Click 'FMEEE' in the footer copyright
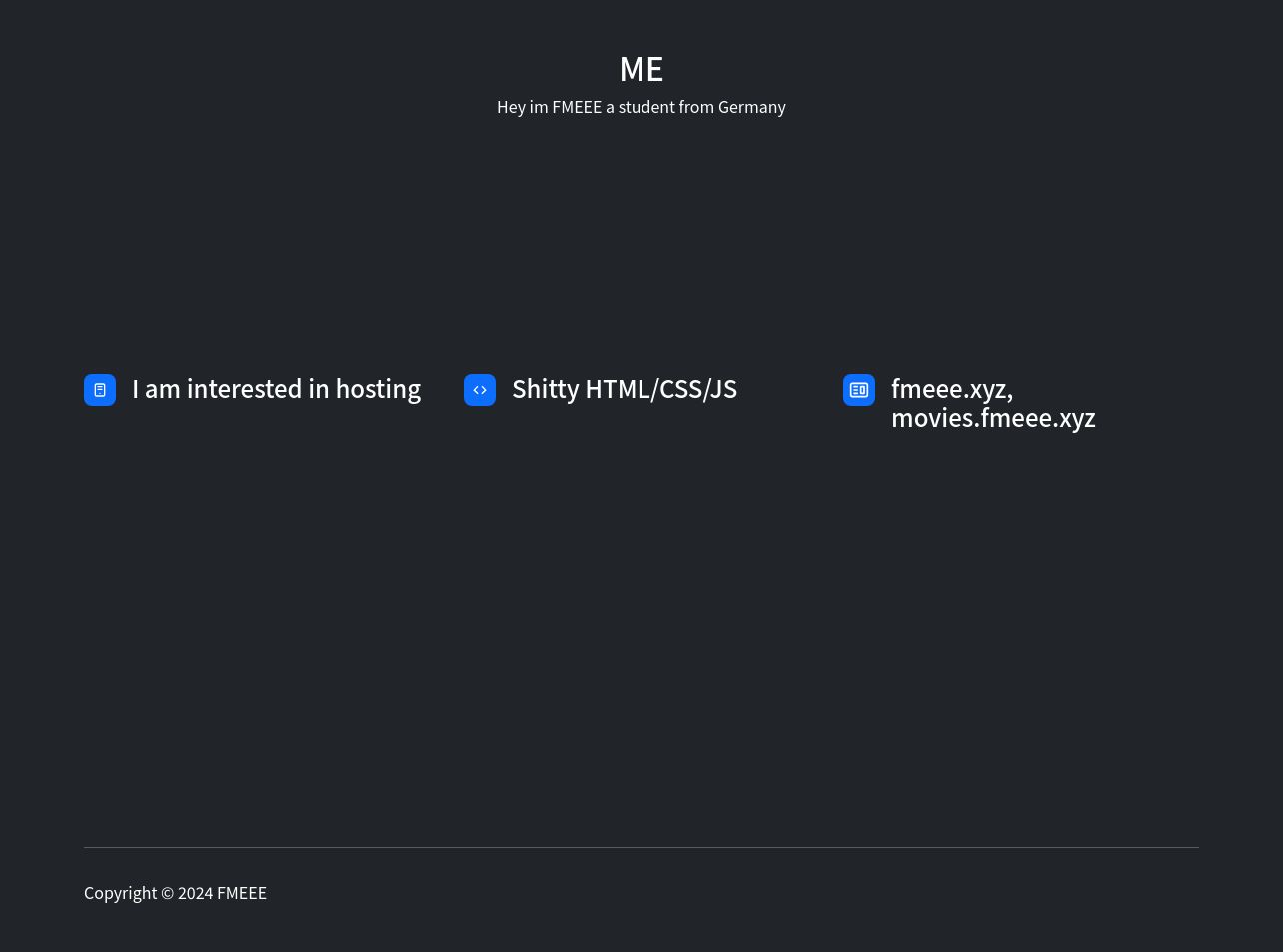Screen dimensions: 1283x952 [x=242, y=893]
